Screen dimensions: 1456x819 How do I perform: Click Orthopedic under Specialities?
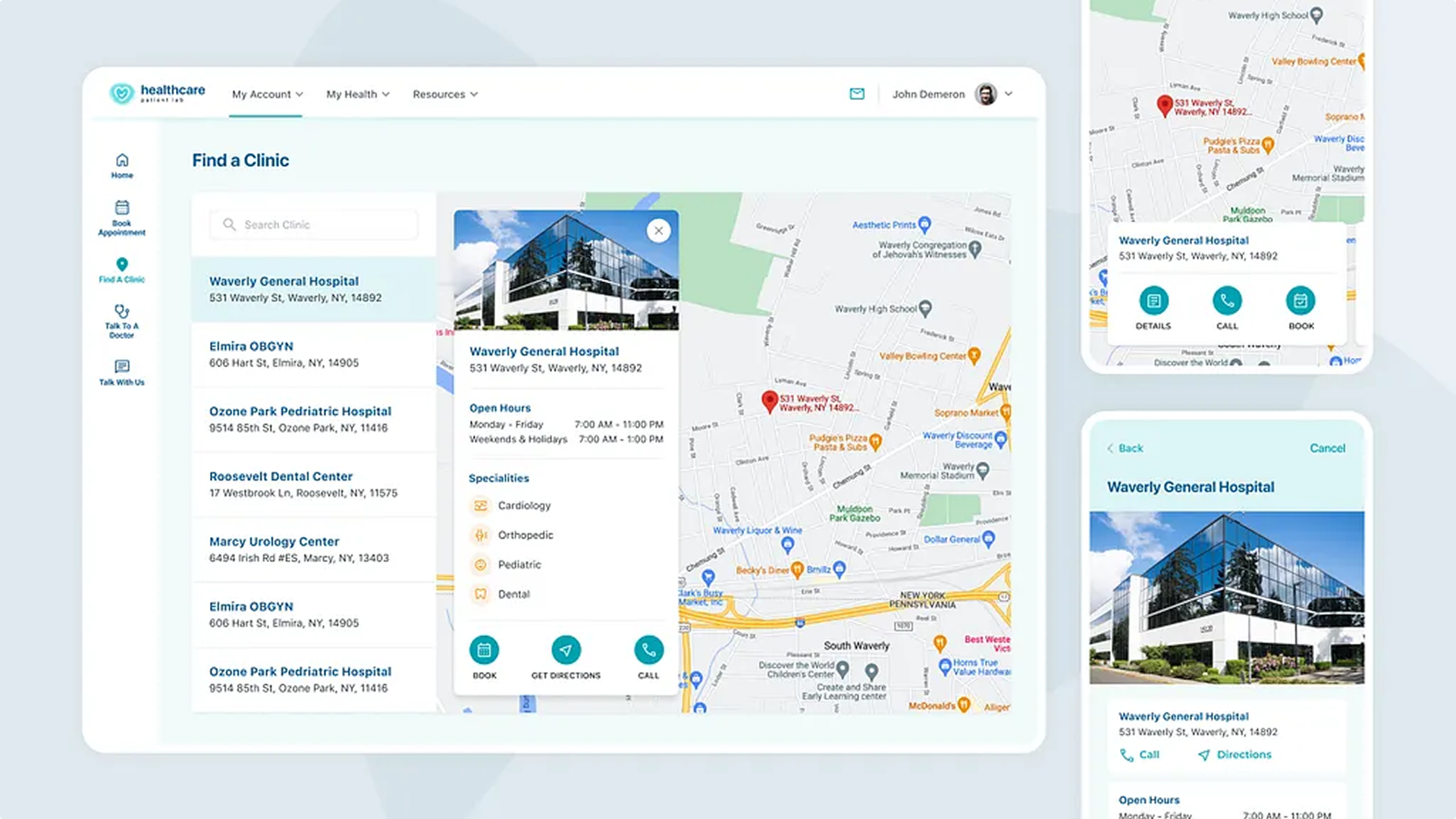[512, 535]
